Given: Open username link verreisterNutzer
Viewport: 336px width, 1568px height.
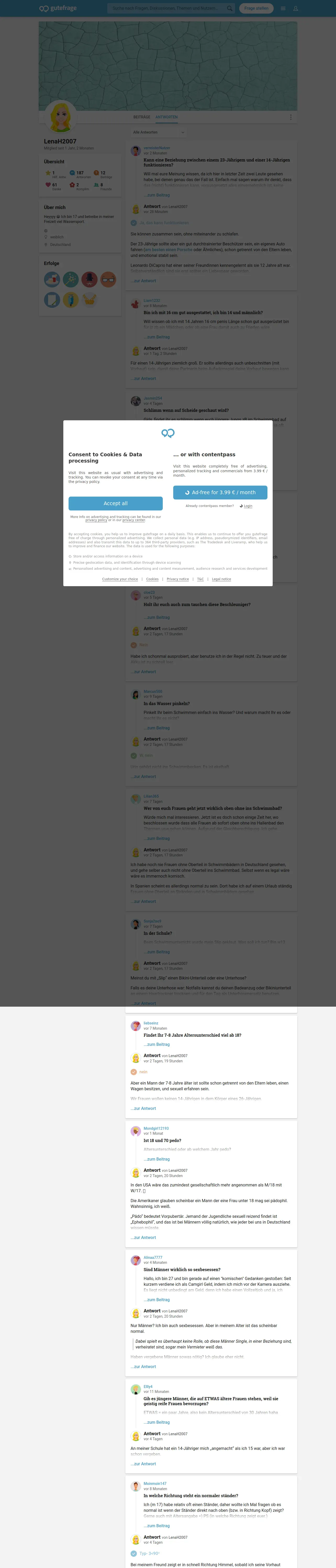Looking at the screenshot, I should click(157, 148).
